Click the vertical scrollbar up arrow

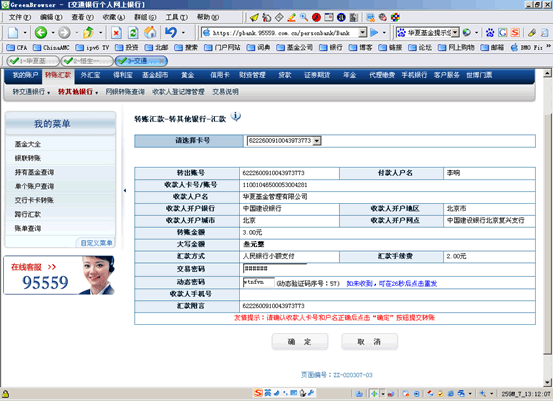click(548, 73)
